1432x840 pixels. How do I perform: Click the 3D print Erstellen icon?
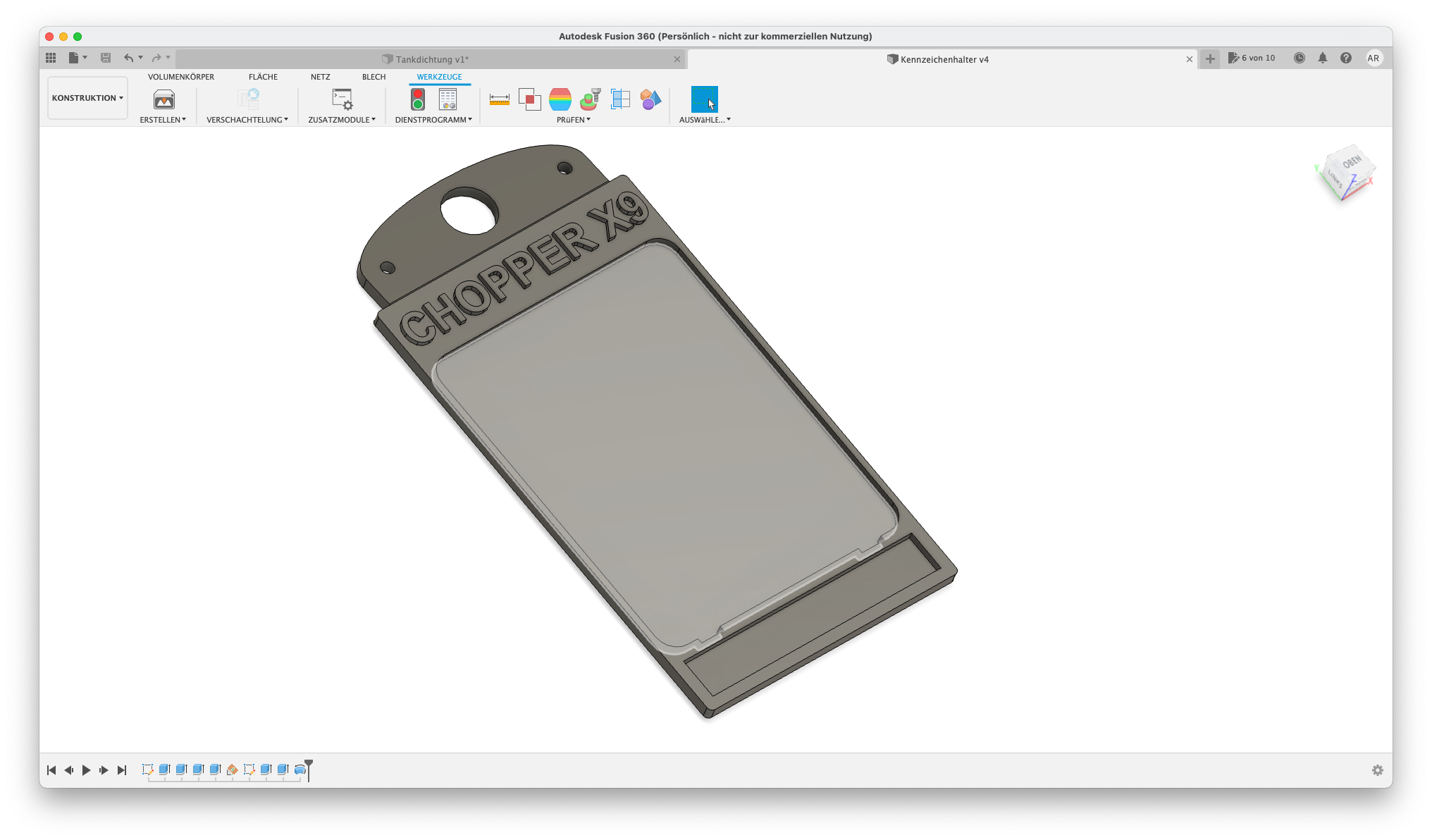163,99
